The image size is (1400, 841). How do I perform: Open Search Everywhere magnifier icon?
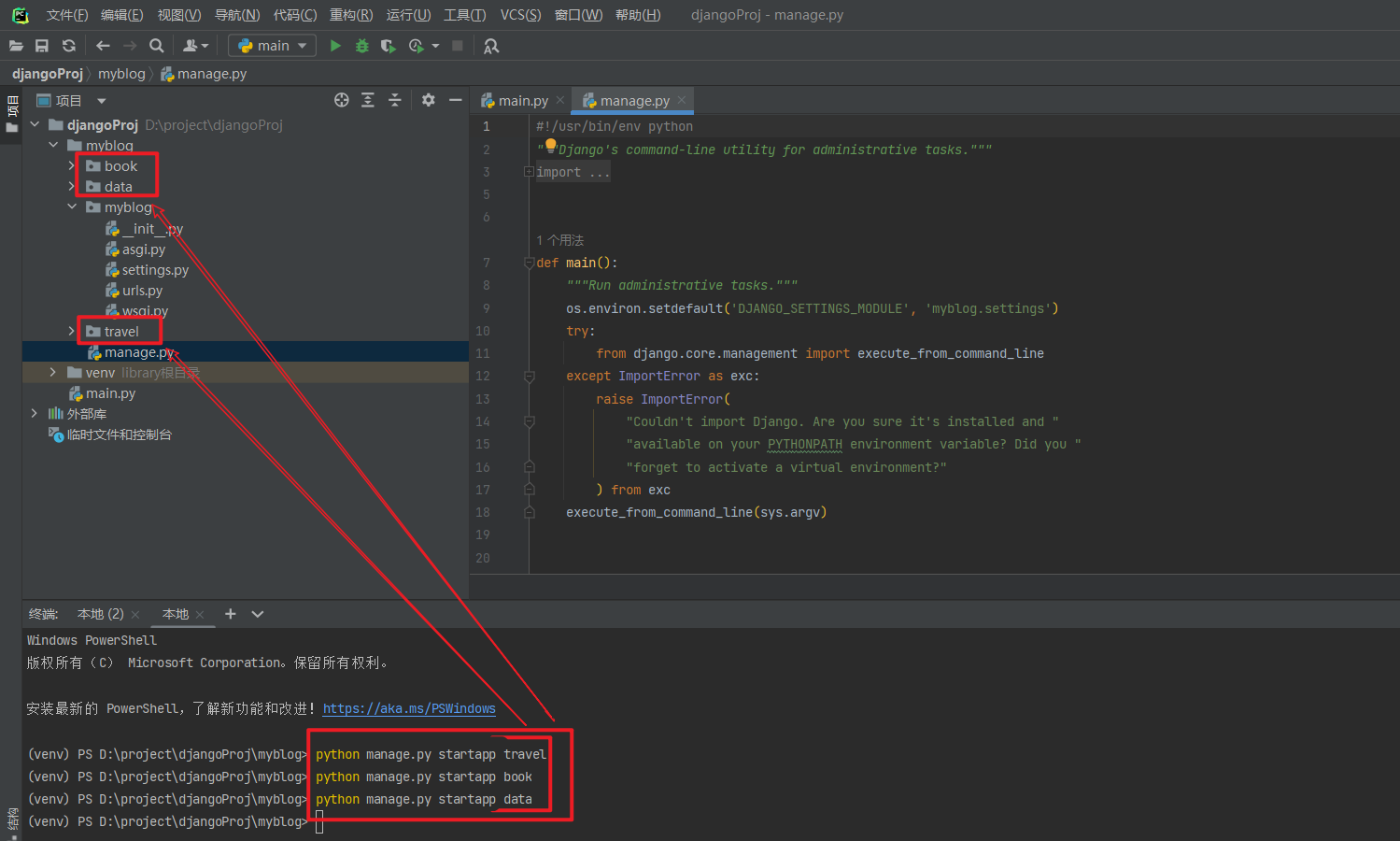click(157, 46)
